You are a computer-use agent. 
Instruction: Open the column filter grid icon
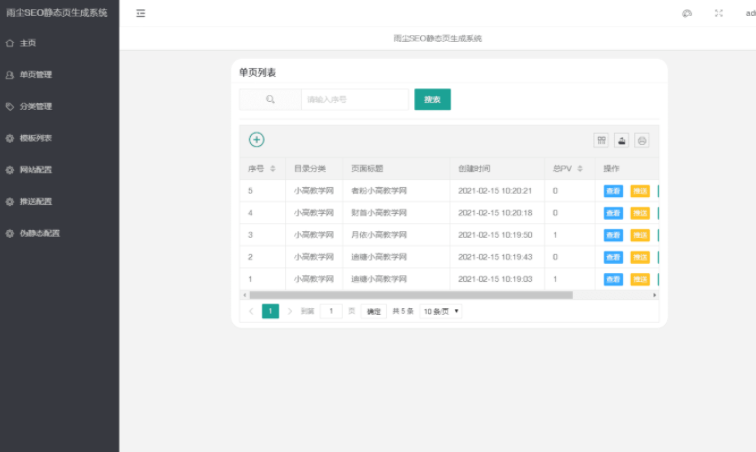[601, 141]
